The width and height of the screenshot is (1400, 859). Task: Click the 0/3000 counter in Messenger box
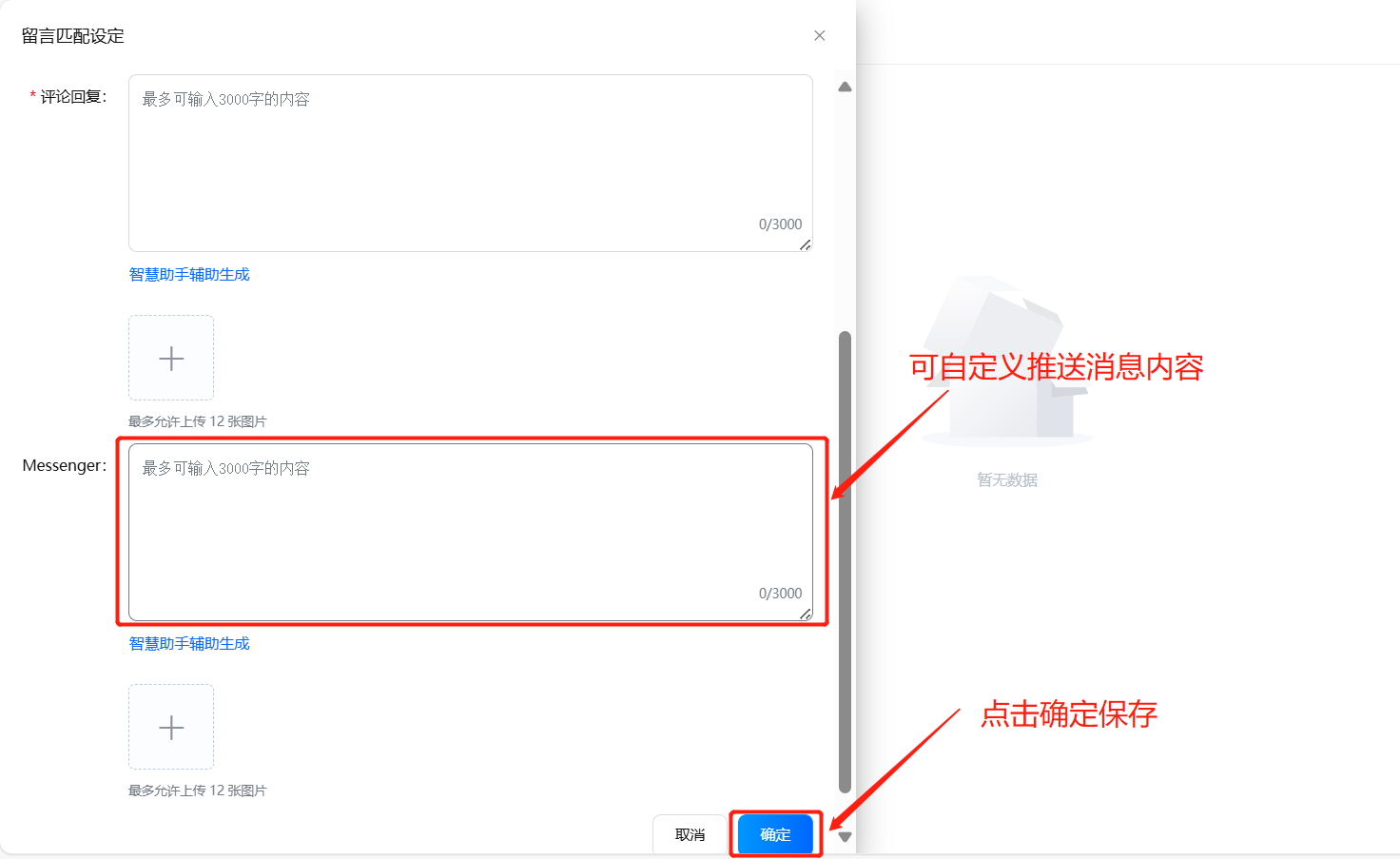coord(780,594)
